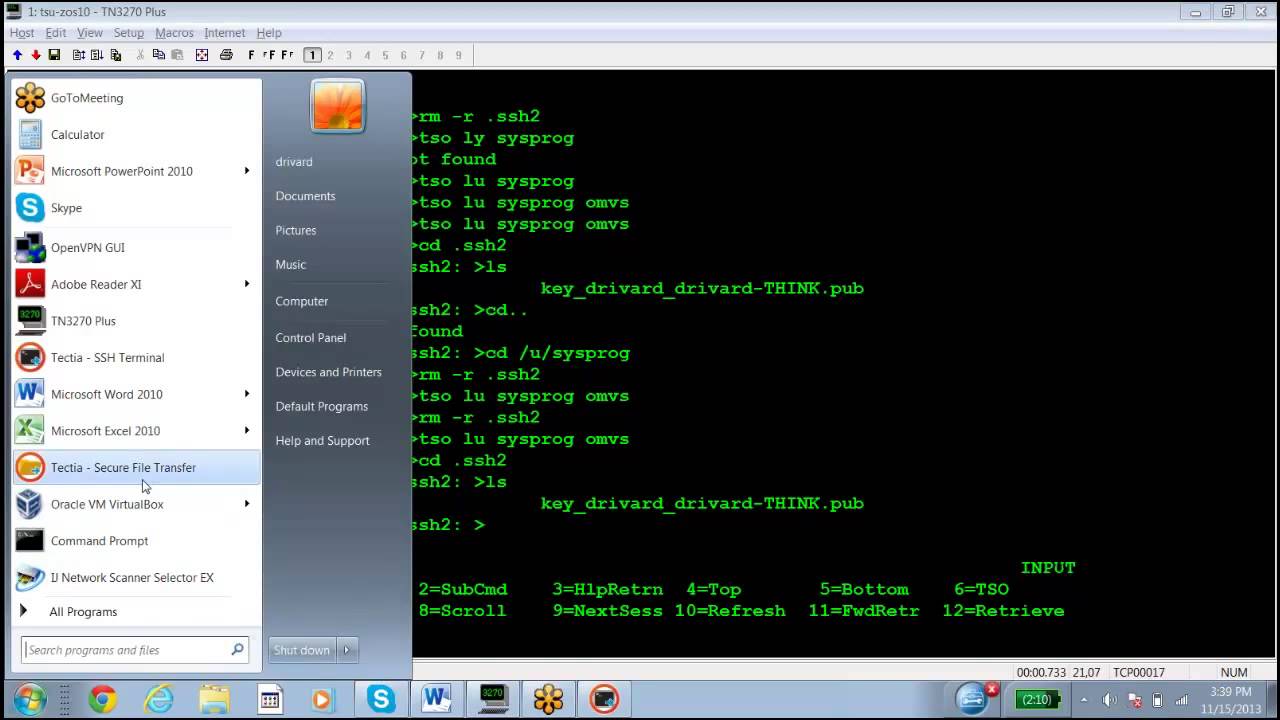The width and height of the screenshot is (1280, 720).
Task: Click the Shut down button
Action: coord(302,650)
